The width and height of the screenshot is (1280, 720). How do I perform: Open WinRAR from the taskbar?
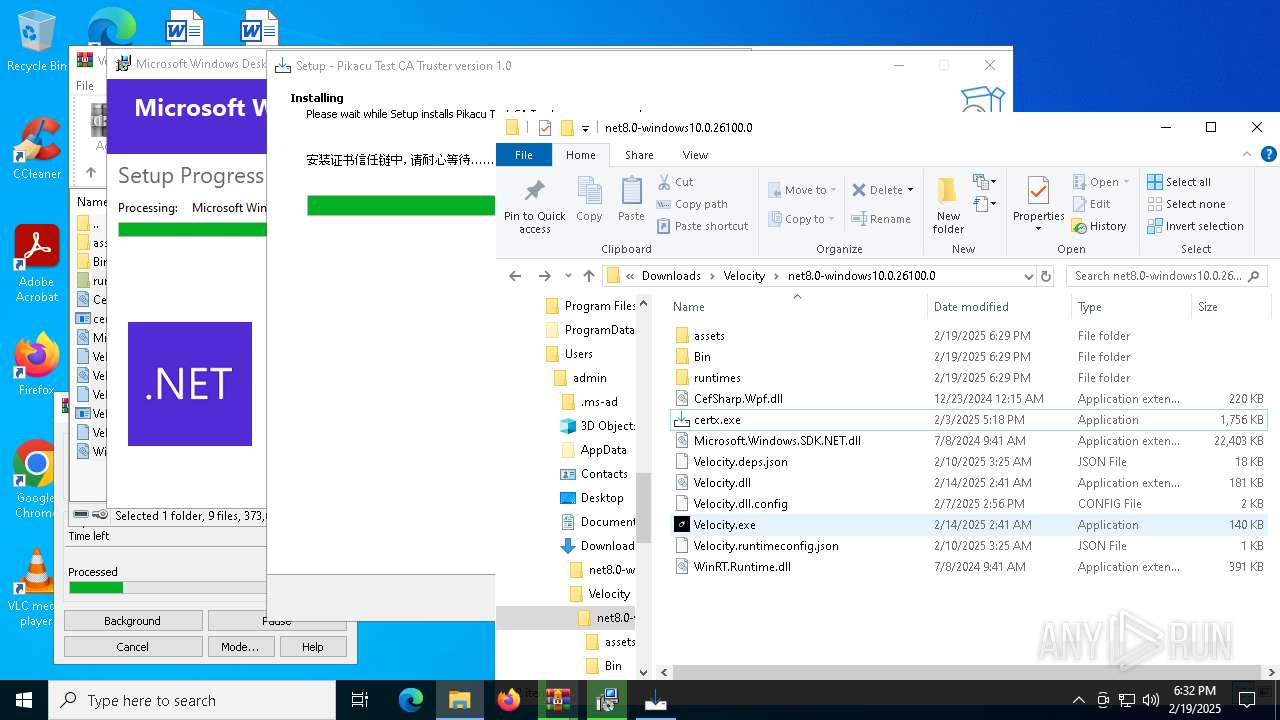coord(557,700)
